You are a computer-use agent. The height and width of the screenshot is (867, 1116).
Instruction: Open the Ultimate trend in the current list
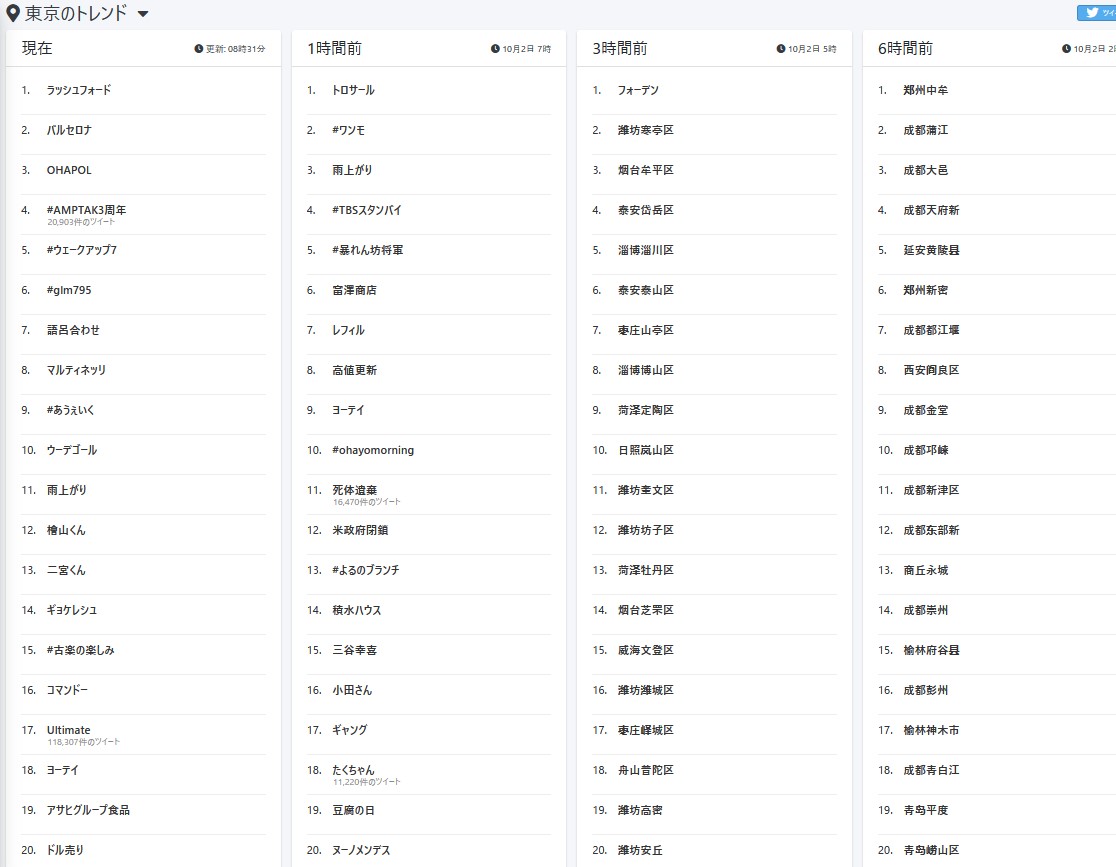coord(69,730)
